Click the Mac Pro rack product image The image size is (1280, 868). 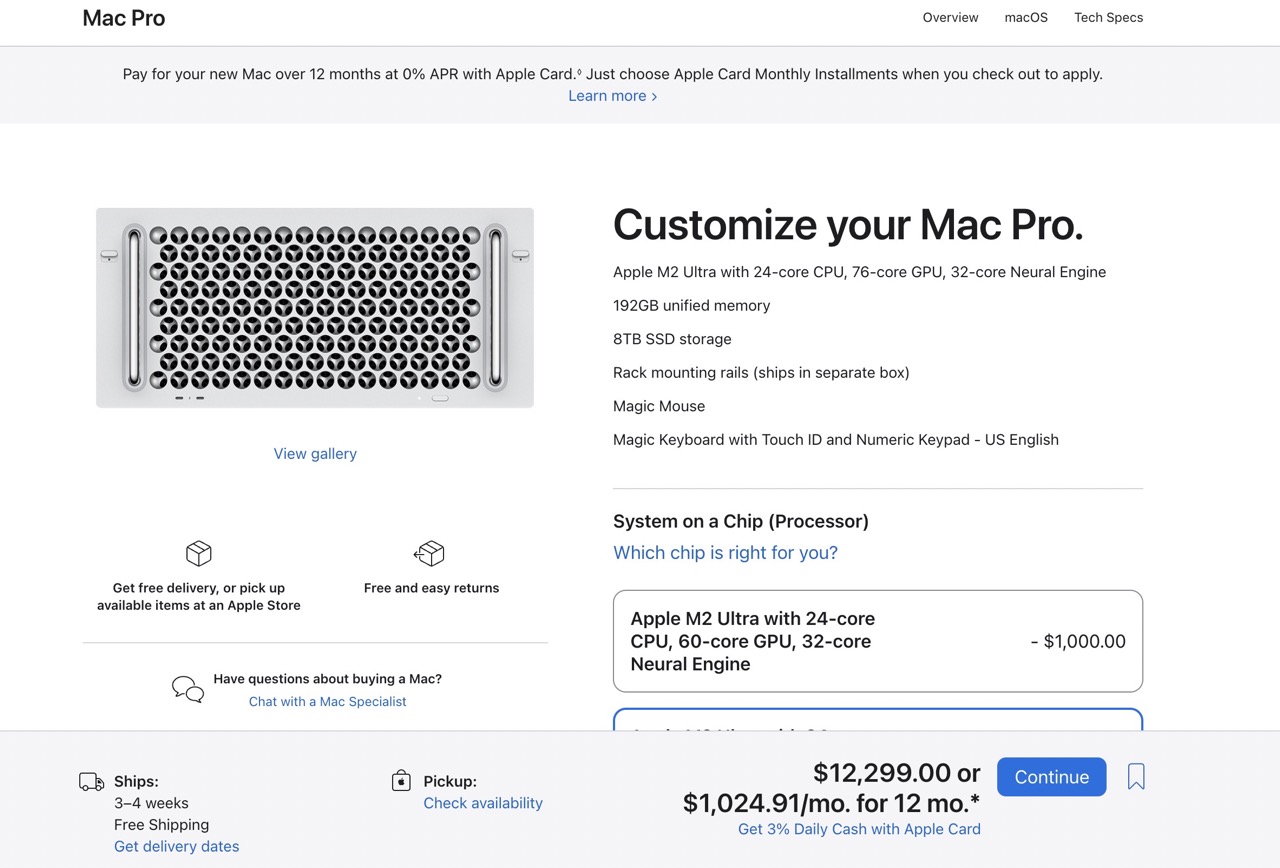pyautogui.click(x=315, y=308)
